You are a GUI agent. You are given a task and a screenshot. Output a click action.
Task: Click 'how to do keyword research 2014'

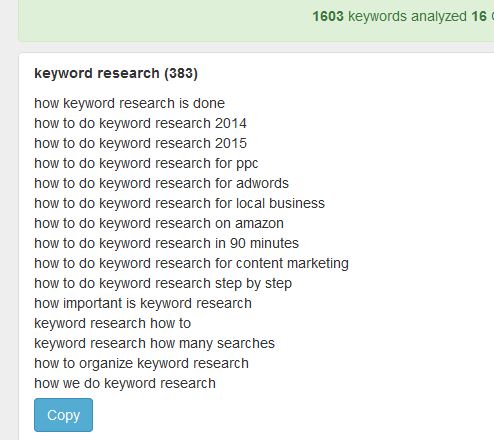140,123
